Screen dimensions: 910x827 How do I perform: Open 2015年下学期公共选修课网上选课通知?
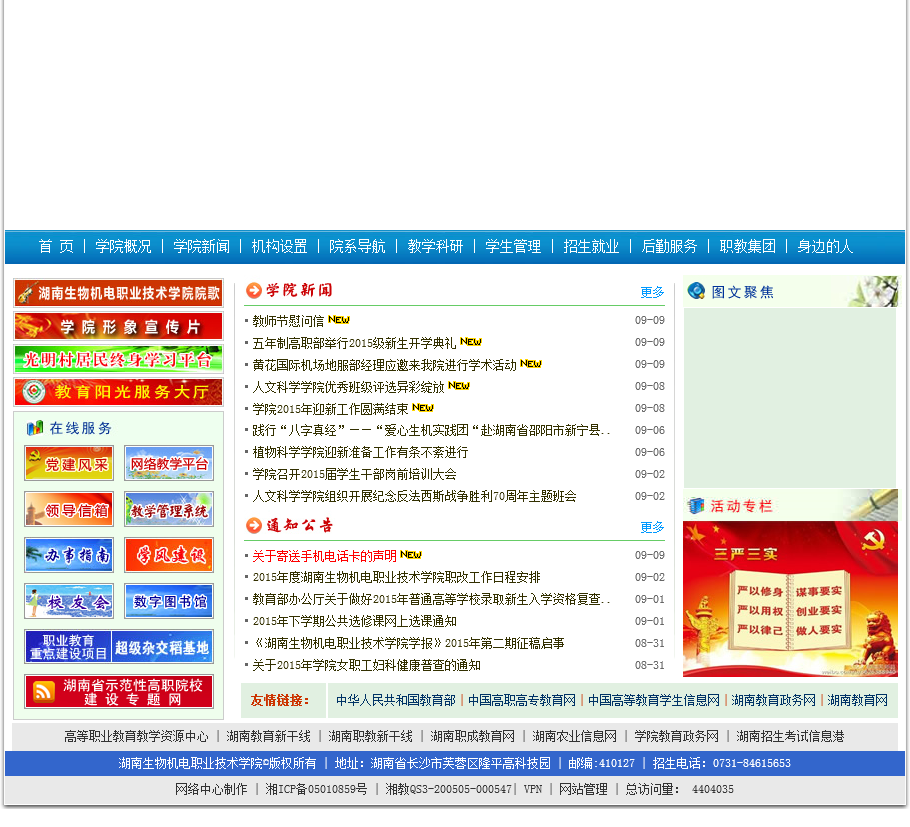pyautogui.click(x=355, y=622)
